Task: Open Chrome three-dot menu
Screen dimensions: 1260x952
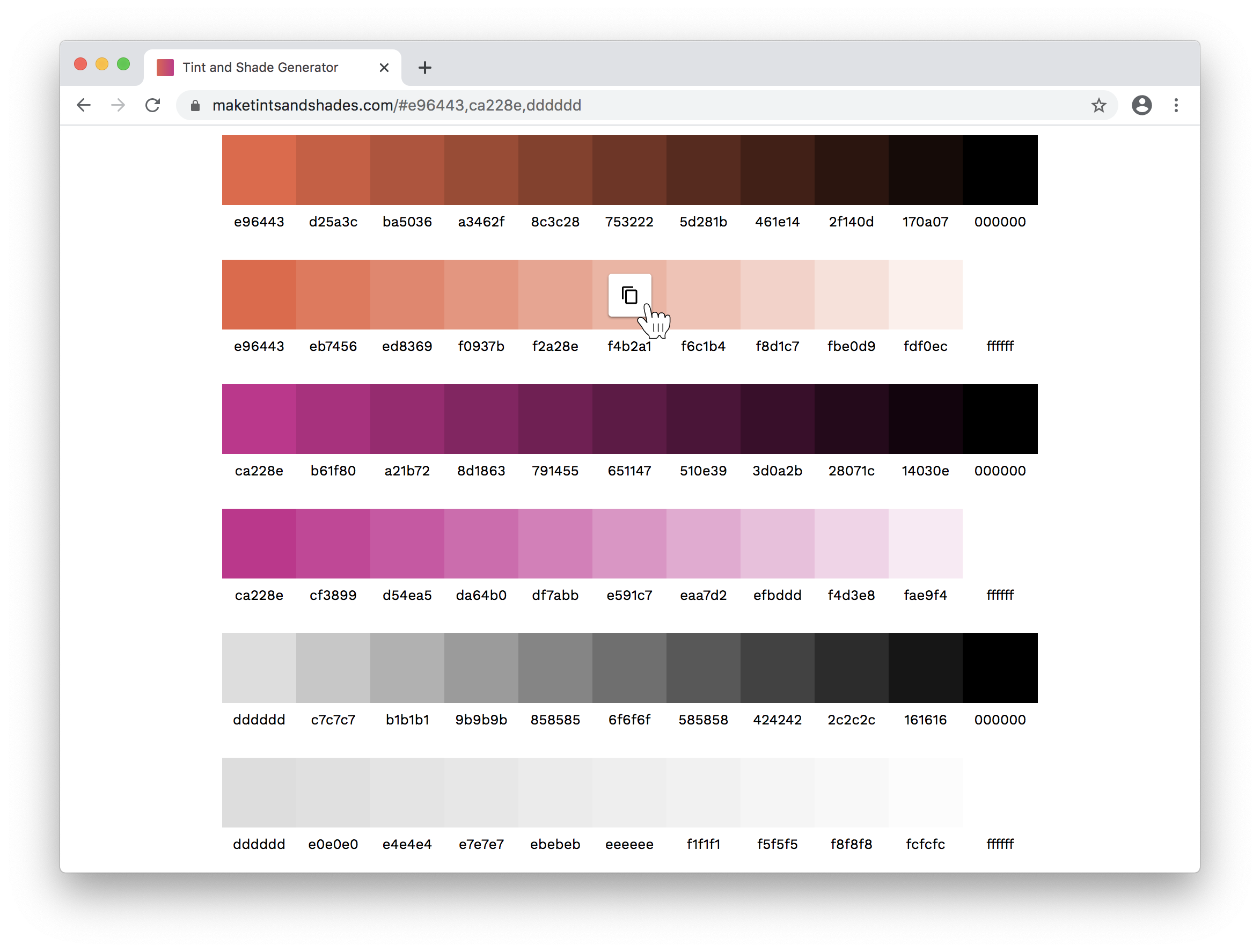Action: pyautogui.click(x=1176, y=105)
